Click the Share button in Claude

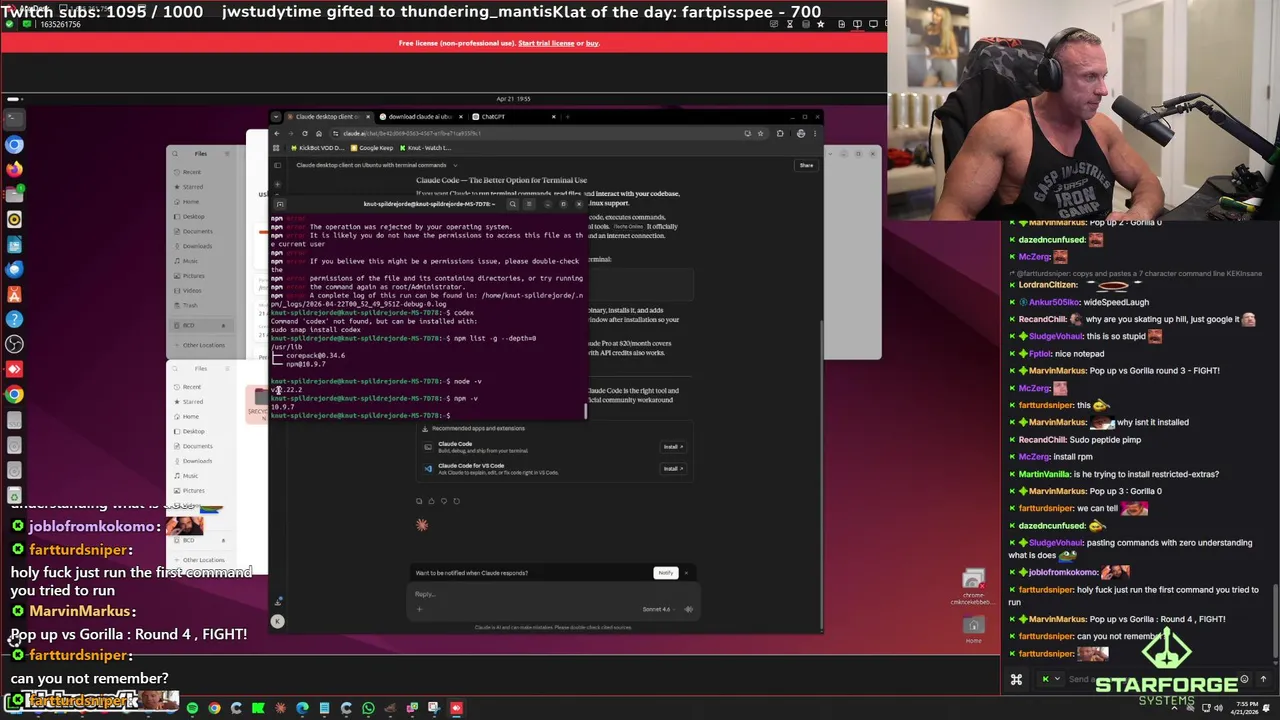tap(806, 165)
